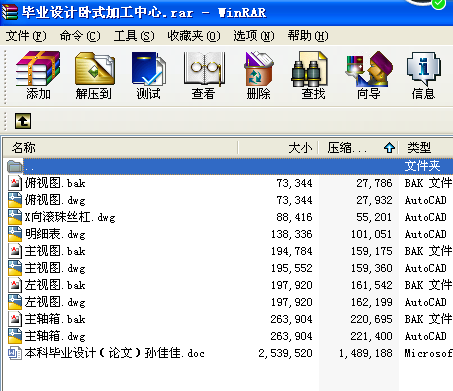Open the 命令(C) menu
This screenshot has width=453, height=391.
click(80, 36)
